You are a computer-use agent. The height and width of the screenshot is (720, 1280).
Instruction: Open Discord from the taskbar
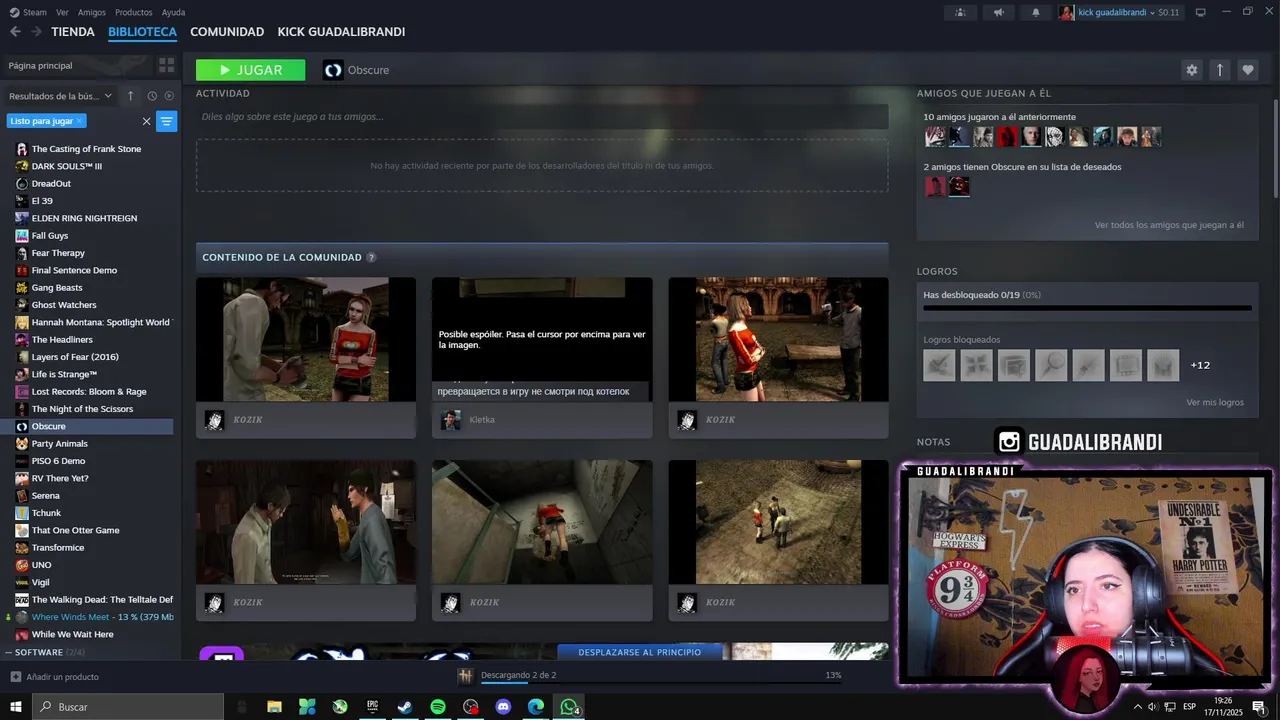(x=503, y=707)
